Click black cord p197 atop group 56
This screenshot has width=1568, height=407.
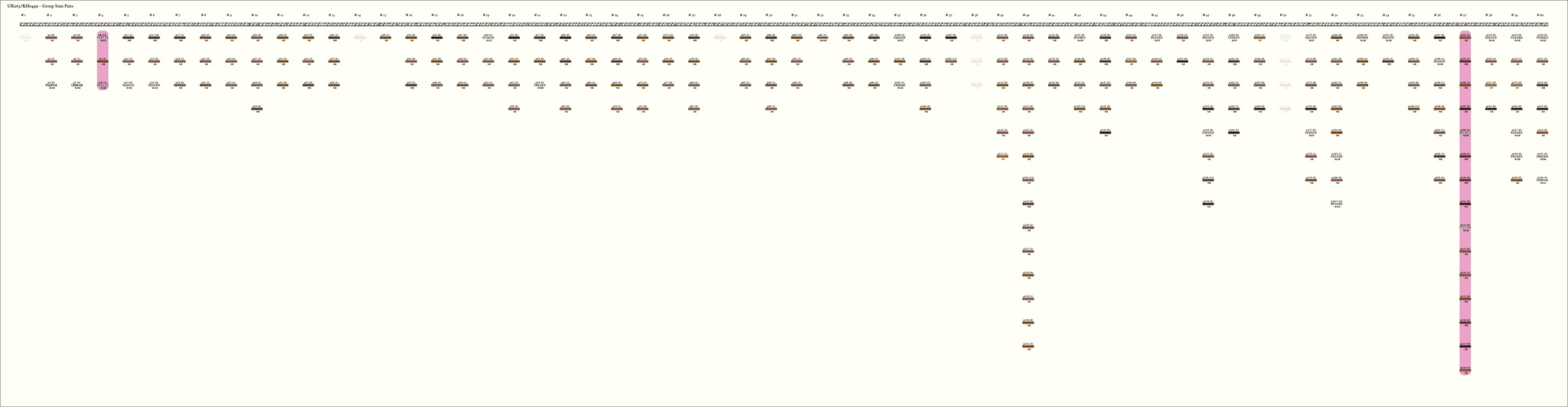(1439, 37)
